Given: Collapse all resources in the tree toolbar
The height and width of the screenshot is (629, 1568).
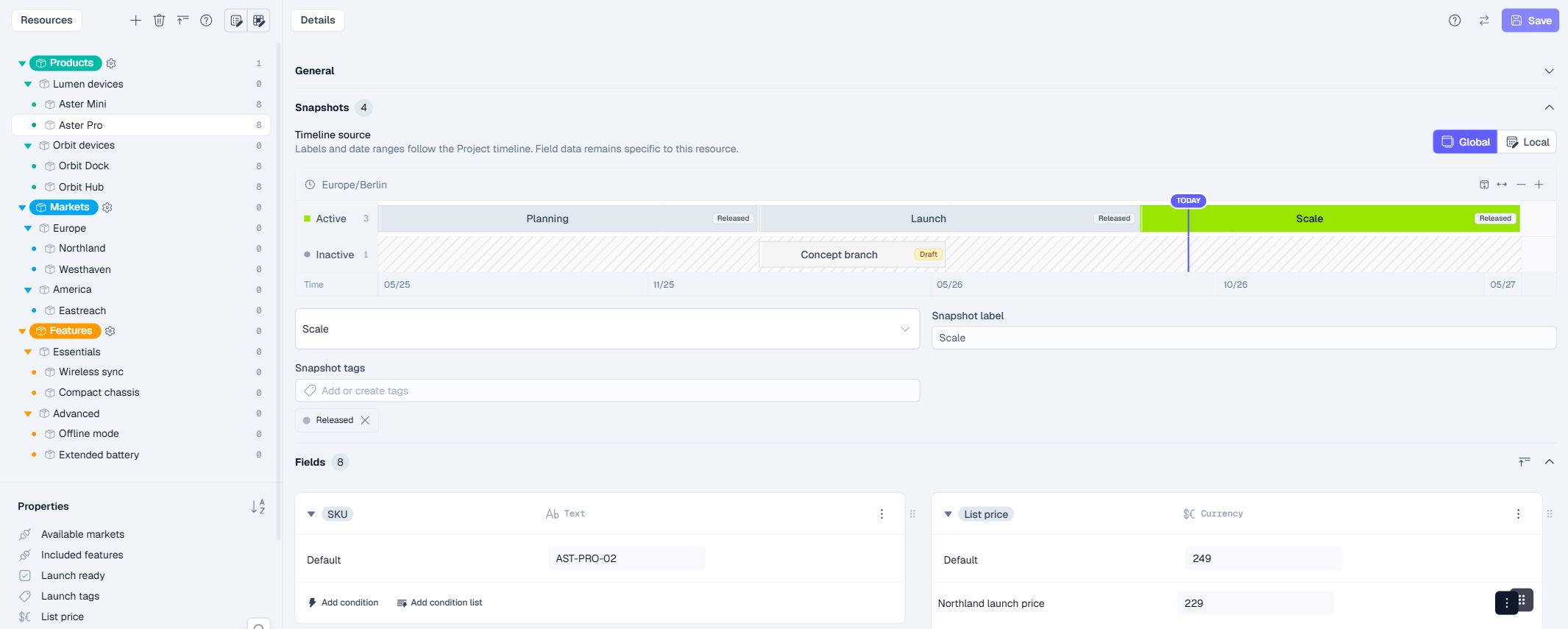Looking at the screenshot, I should pos(182,21).
